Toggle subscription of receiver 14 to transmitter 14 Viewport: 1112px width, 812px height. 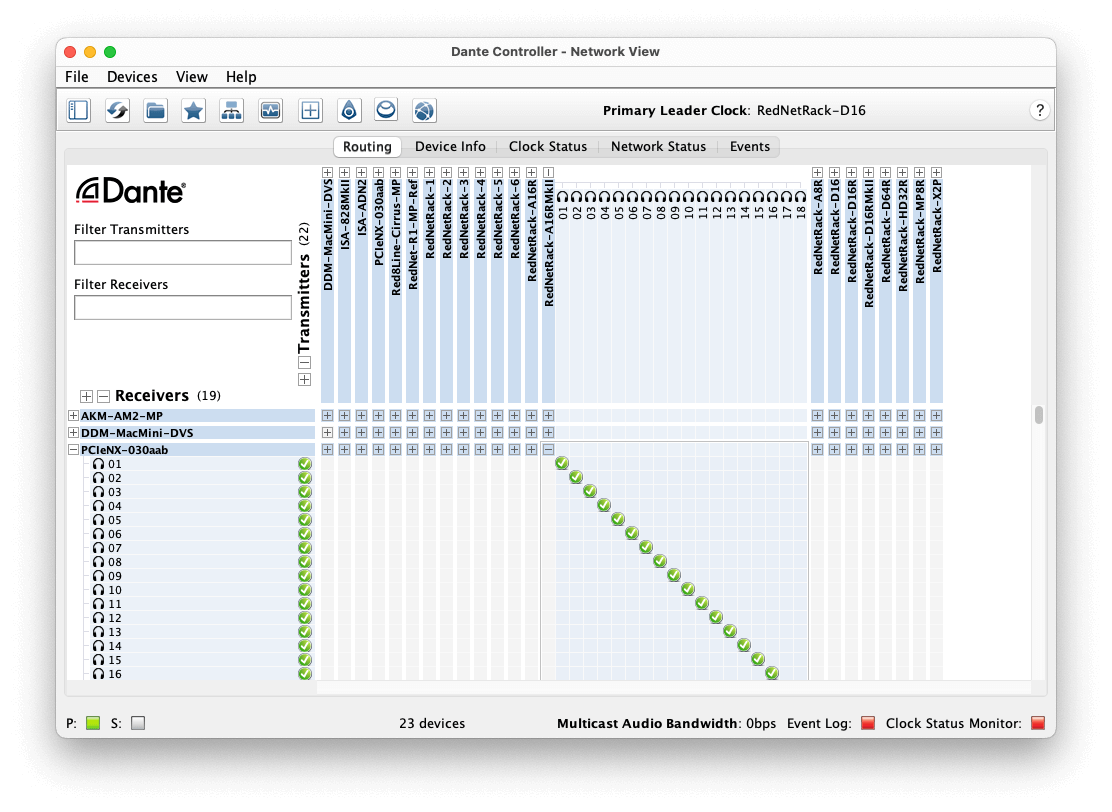pos(744,645)
